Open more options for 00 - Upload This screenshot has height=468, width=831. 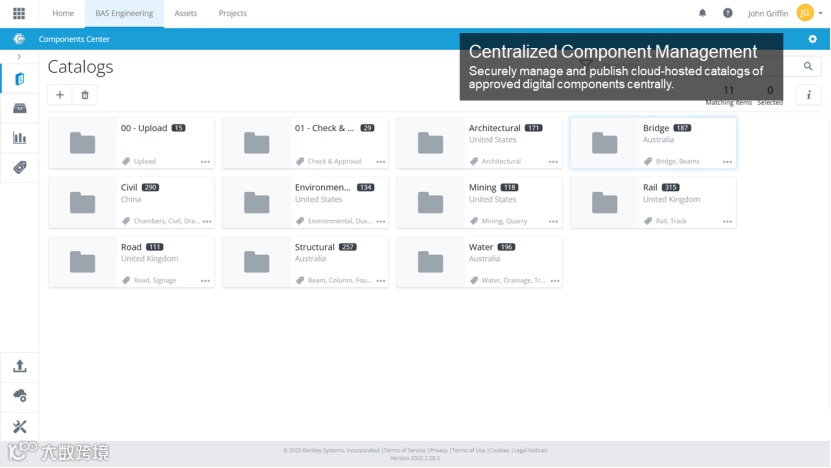(x=205, y=162)
